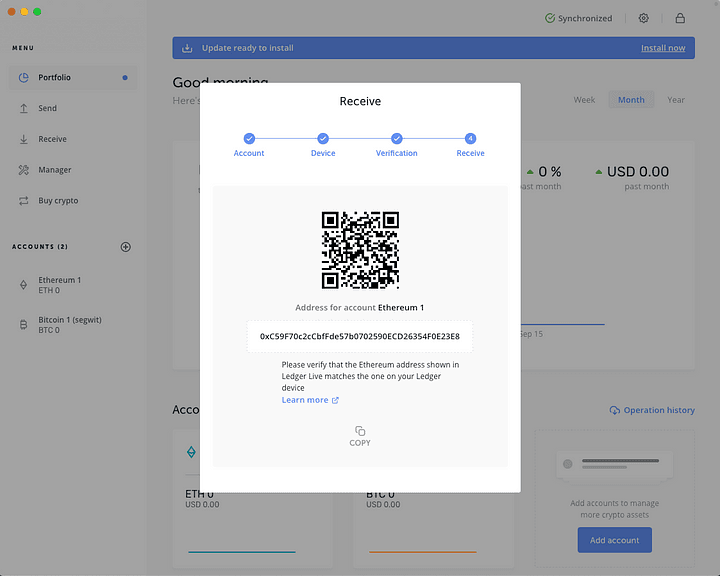Image resolution: width=720 pixels, height=576 pixels.
Task: Click the Synchronized checkmark status icon
Action: click(x=550, y=18)
